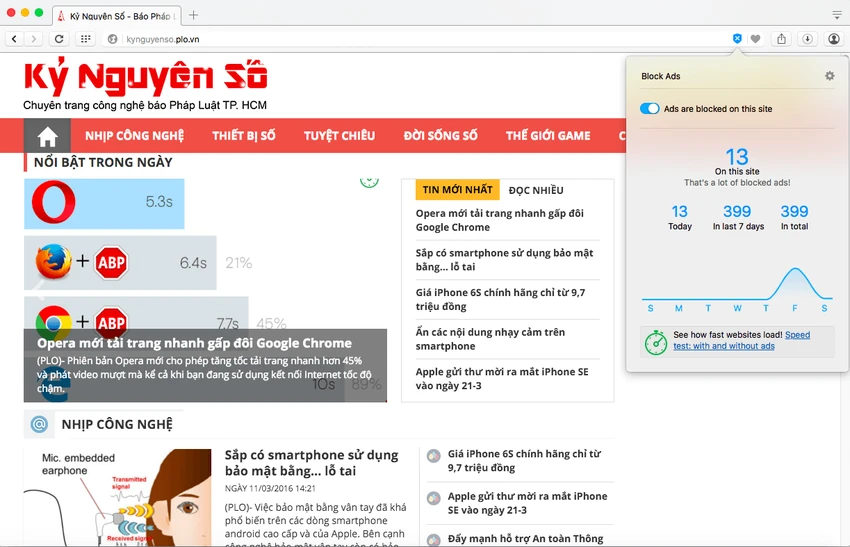Click the NGÀY 11/03/2016 14:21 date text
This screenshot has height=547, width=850.
click(270, 488)
